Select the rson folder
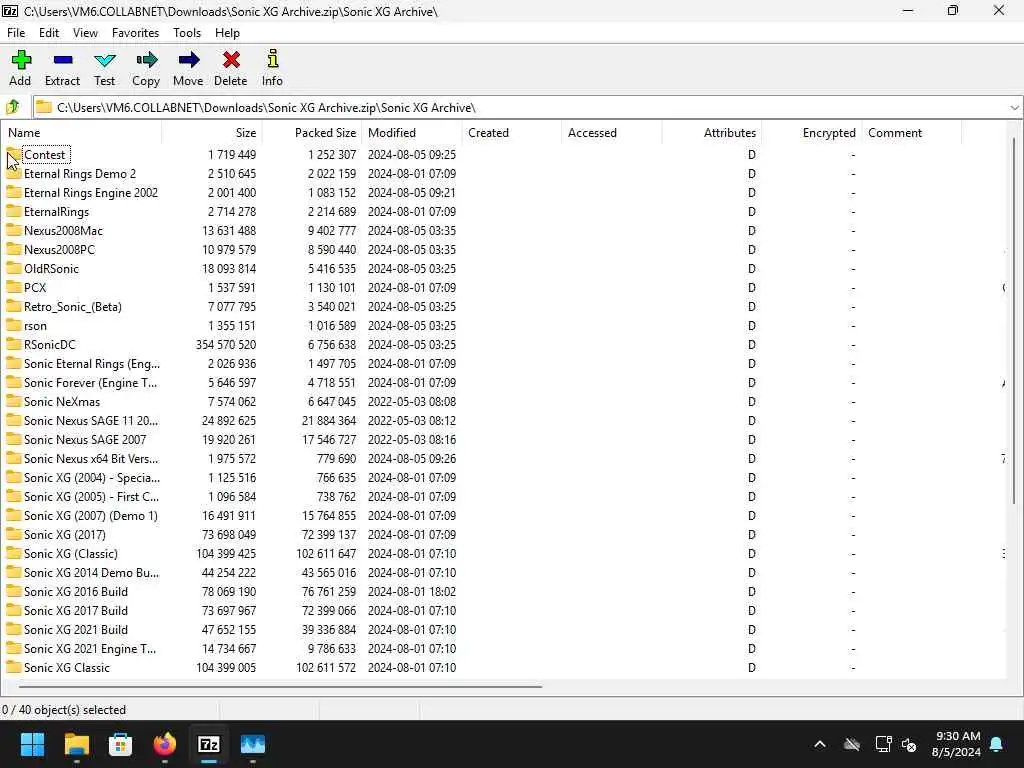The image size is (1024, 768). pyautogui.click(x=35, y=325)
